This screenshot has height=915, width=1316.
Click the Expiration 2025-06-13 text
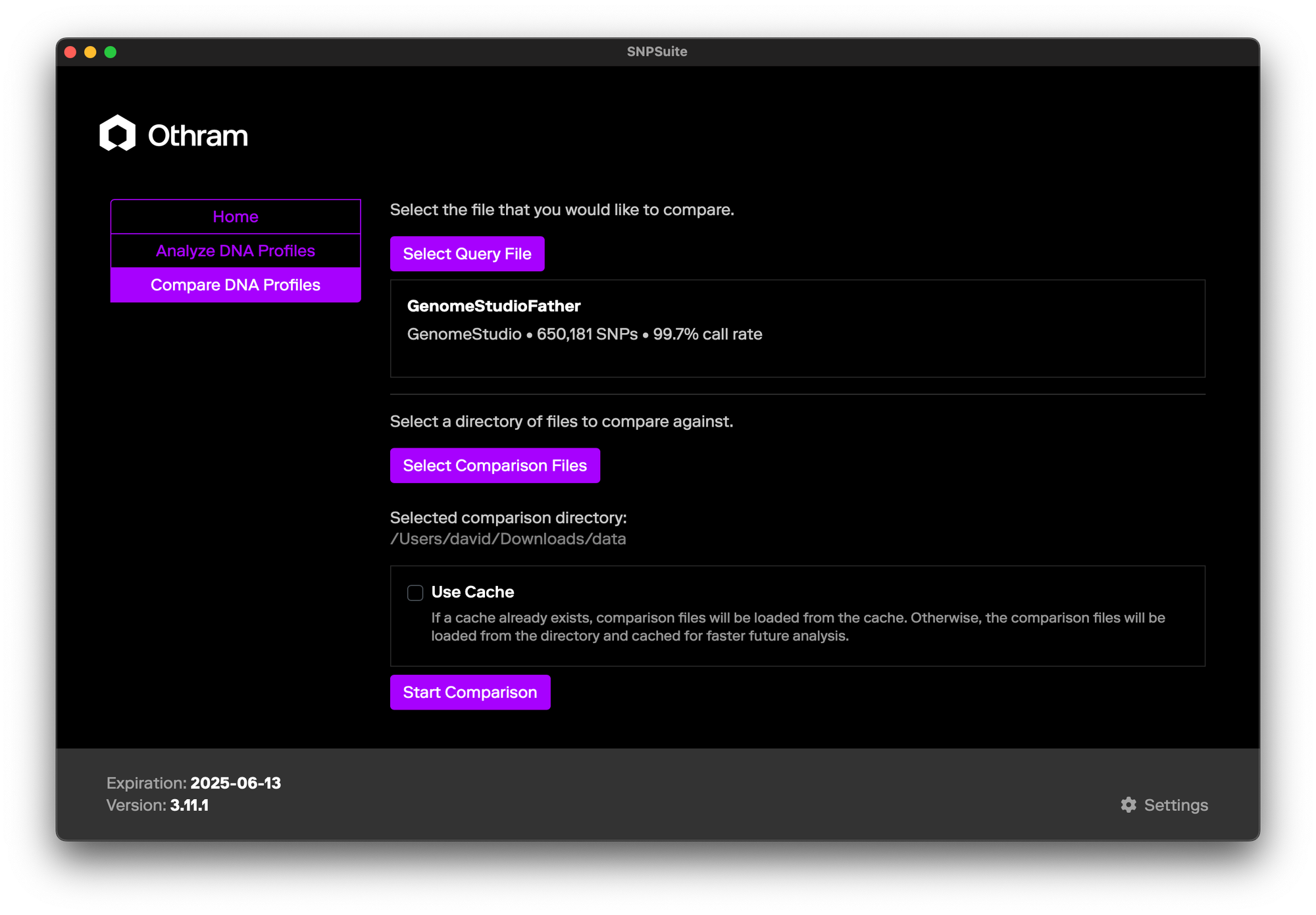pyautogui.click(x=193, y=783)
